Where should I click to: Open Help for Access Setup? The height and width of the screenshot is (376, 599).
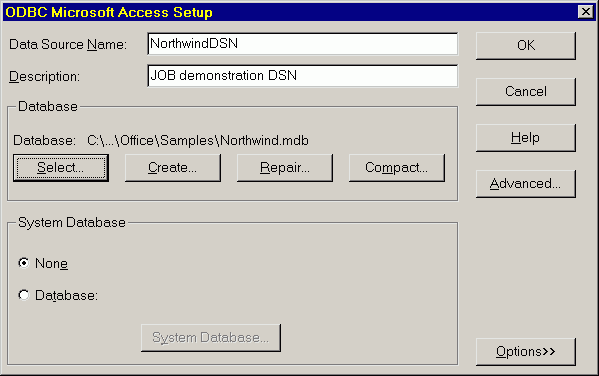coord(526,138)
